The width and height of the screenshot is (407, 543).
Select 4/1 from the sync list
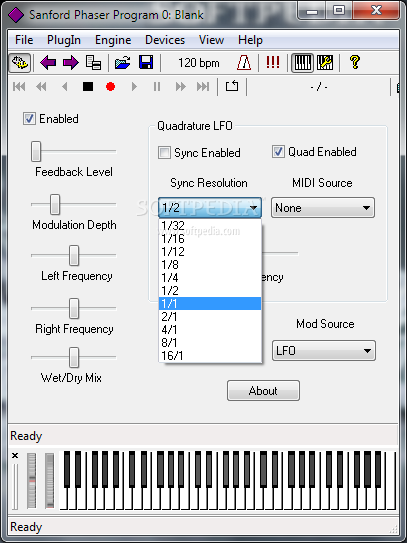(x=210, y=330)
